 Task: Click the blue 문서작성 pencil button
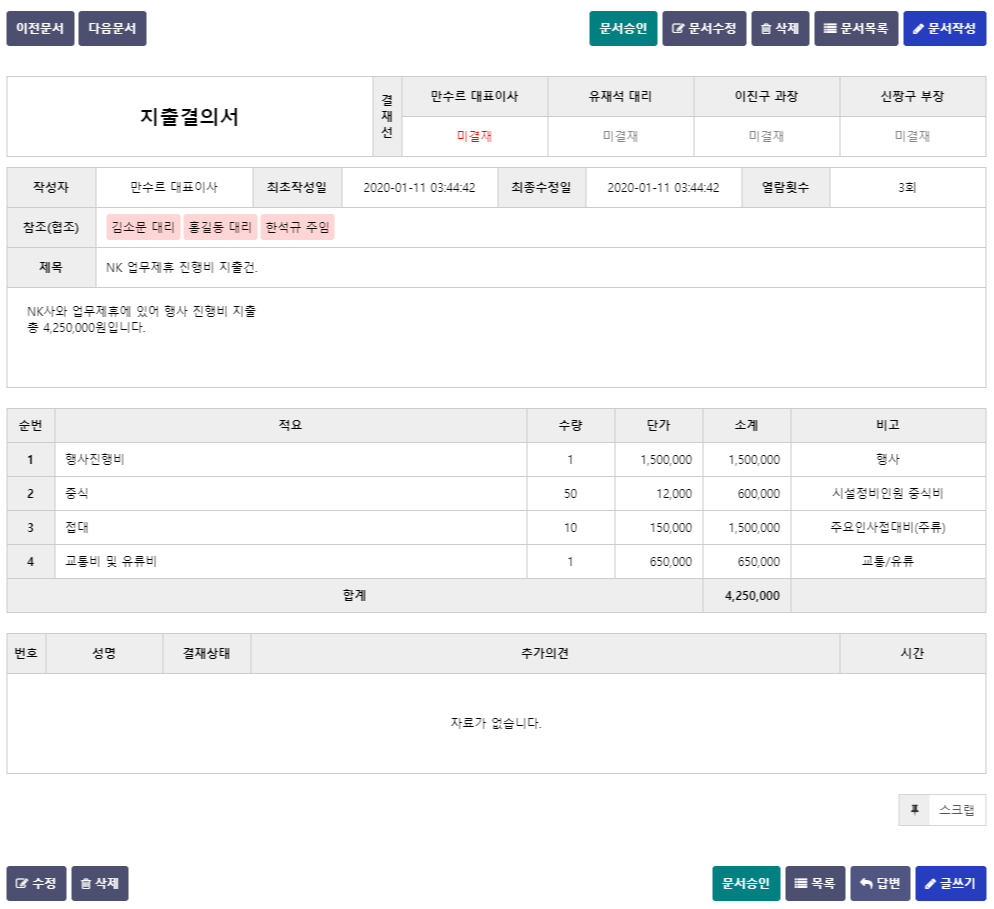[x=944, y=29]
